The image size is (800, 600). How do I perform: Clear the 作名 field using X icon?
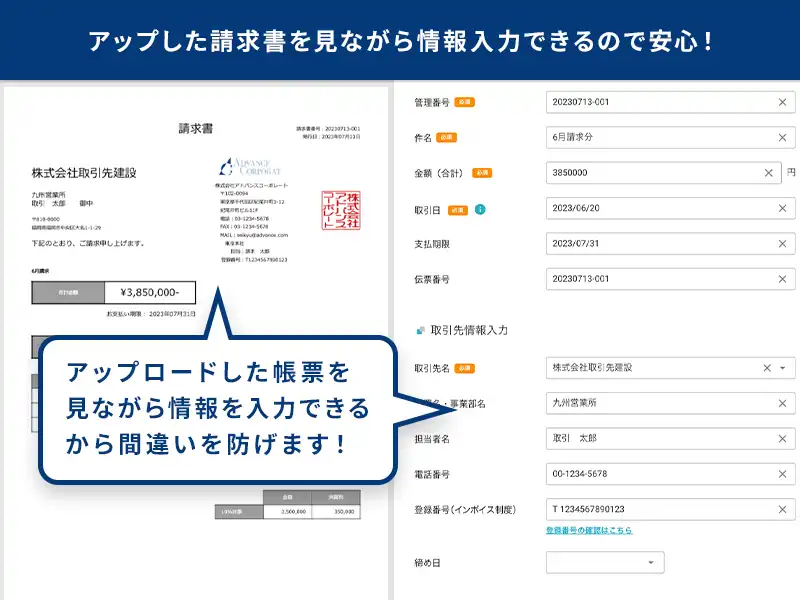[782, 137]
